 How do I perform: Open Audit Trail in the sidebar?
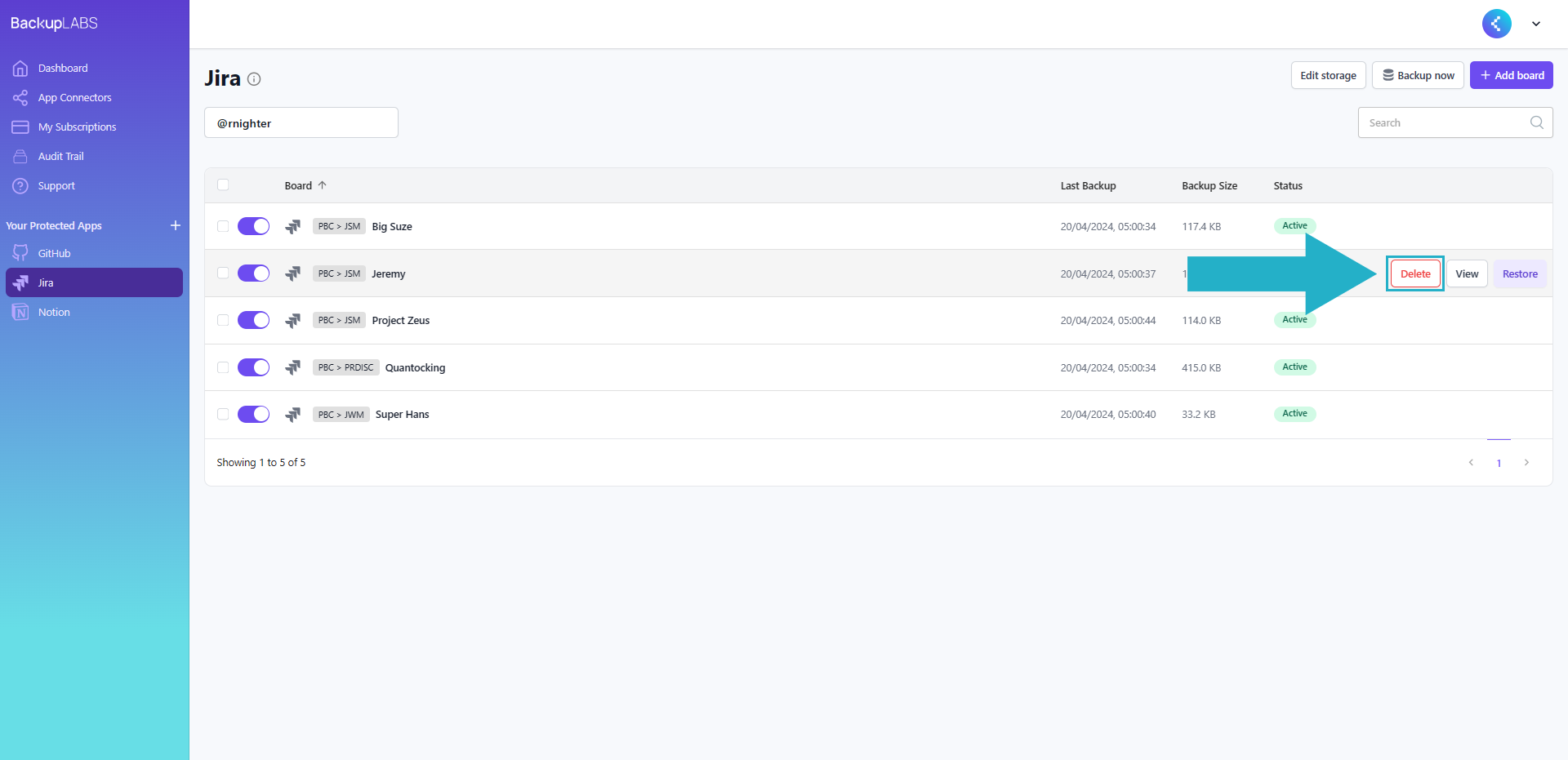point(61,157)
